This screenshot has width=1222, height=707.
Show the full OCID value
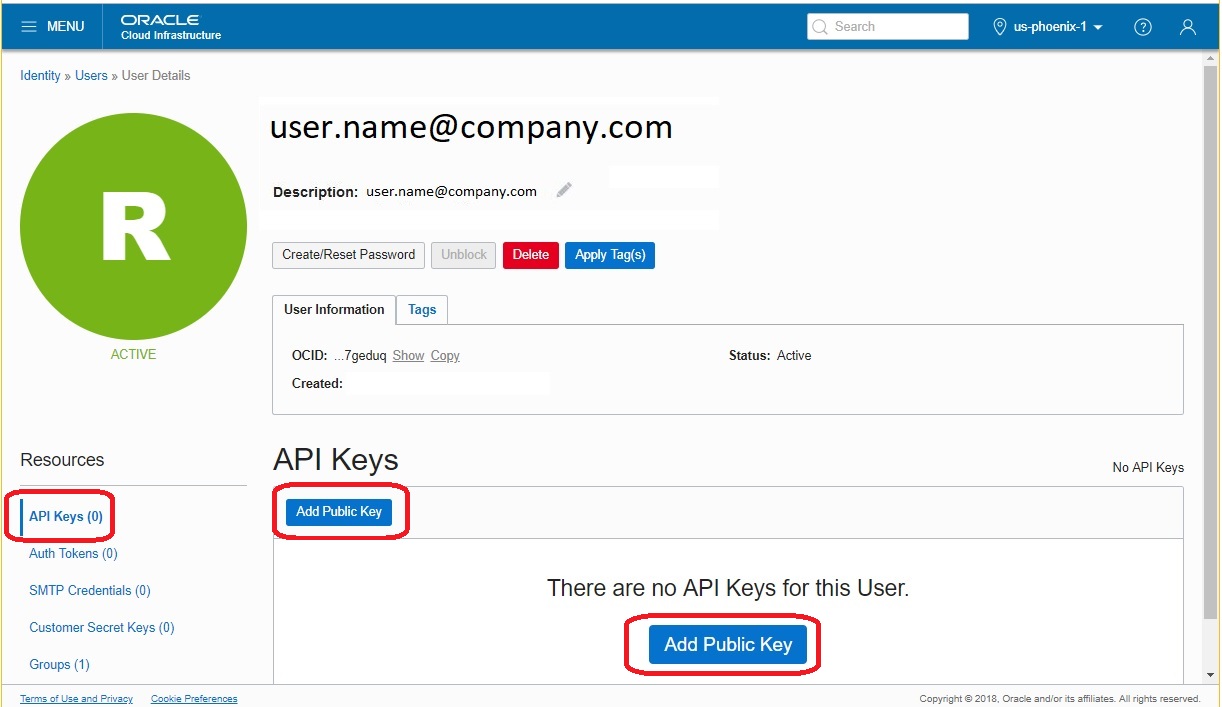point(408,355)
